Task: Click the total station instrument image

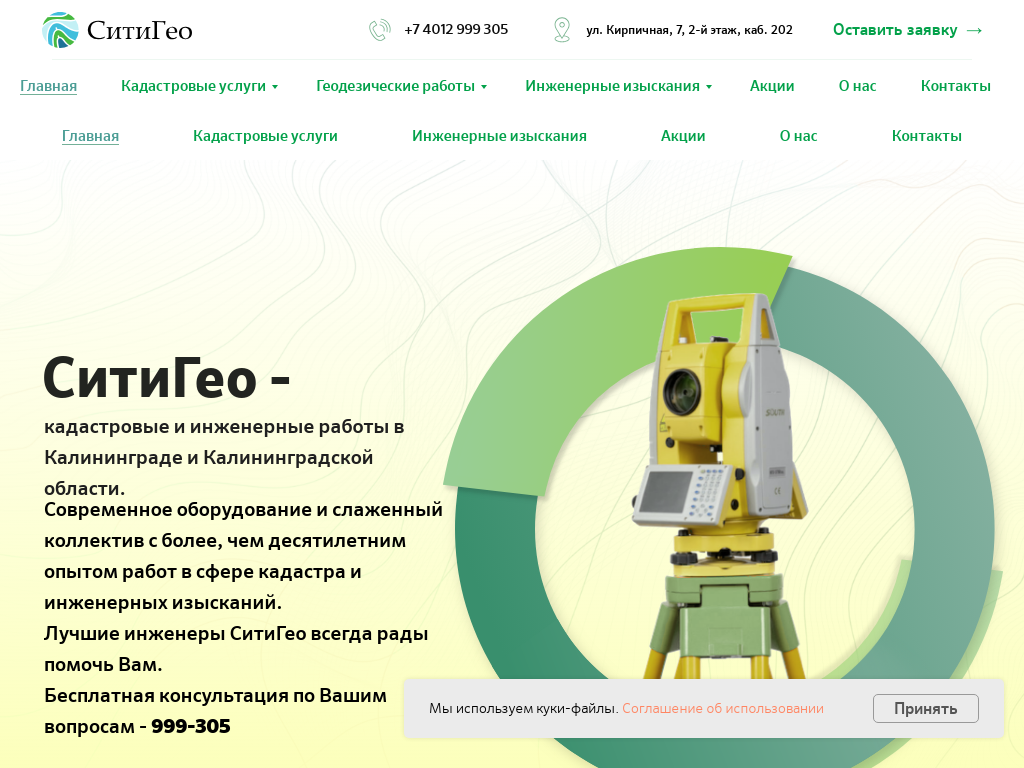Action: (x=718, y=487)
